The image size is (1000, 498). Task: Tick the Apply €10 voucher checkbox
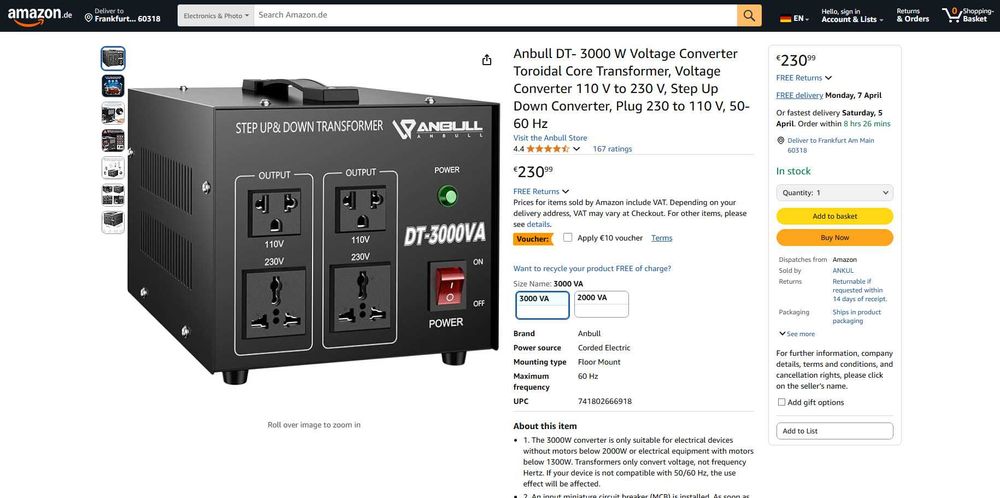568,237
